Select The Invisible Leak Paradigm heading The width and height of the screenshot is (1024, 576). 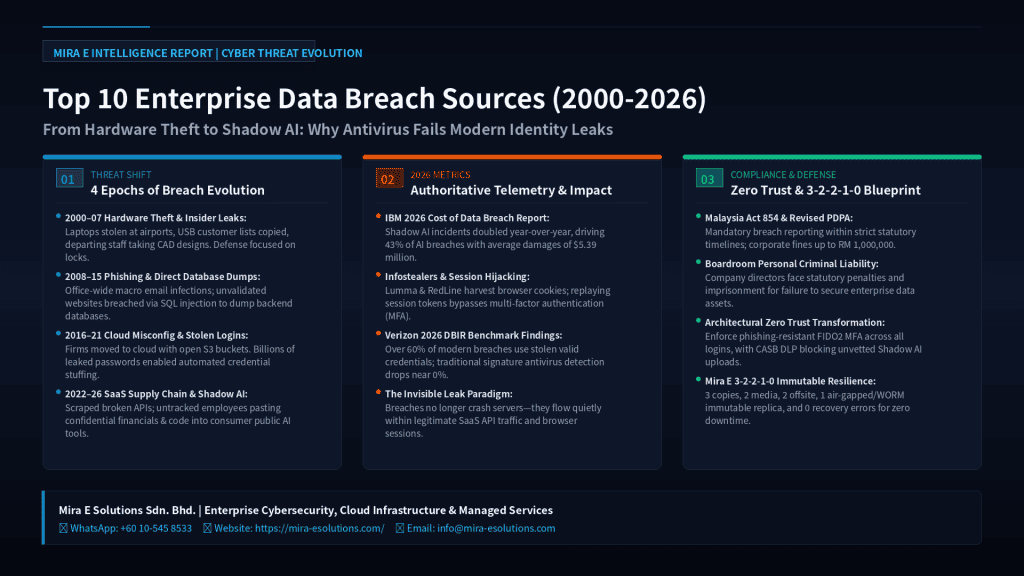pos(449,394)
